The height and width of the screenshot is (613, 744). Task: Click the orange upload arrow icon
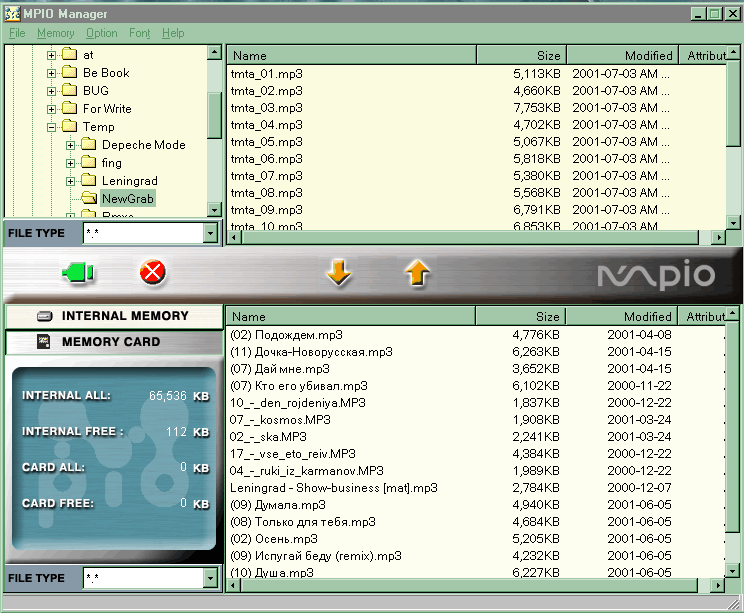tap(417, 272)
